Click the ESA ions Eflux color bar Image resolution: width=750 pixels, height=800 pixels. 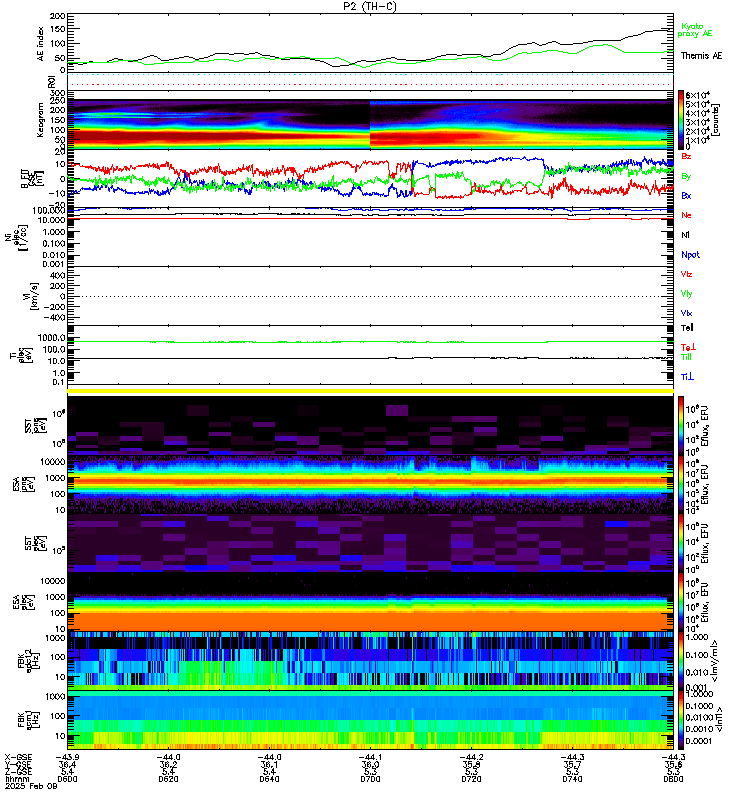point(681,484)
